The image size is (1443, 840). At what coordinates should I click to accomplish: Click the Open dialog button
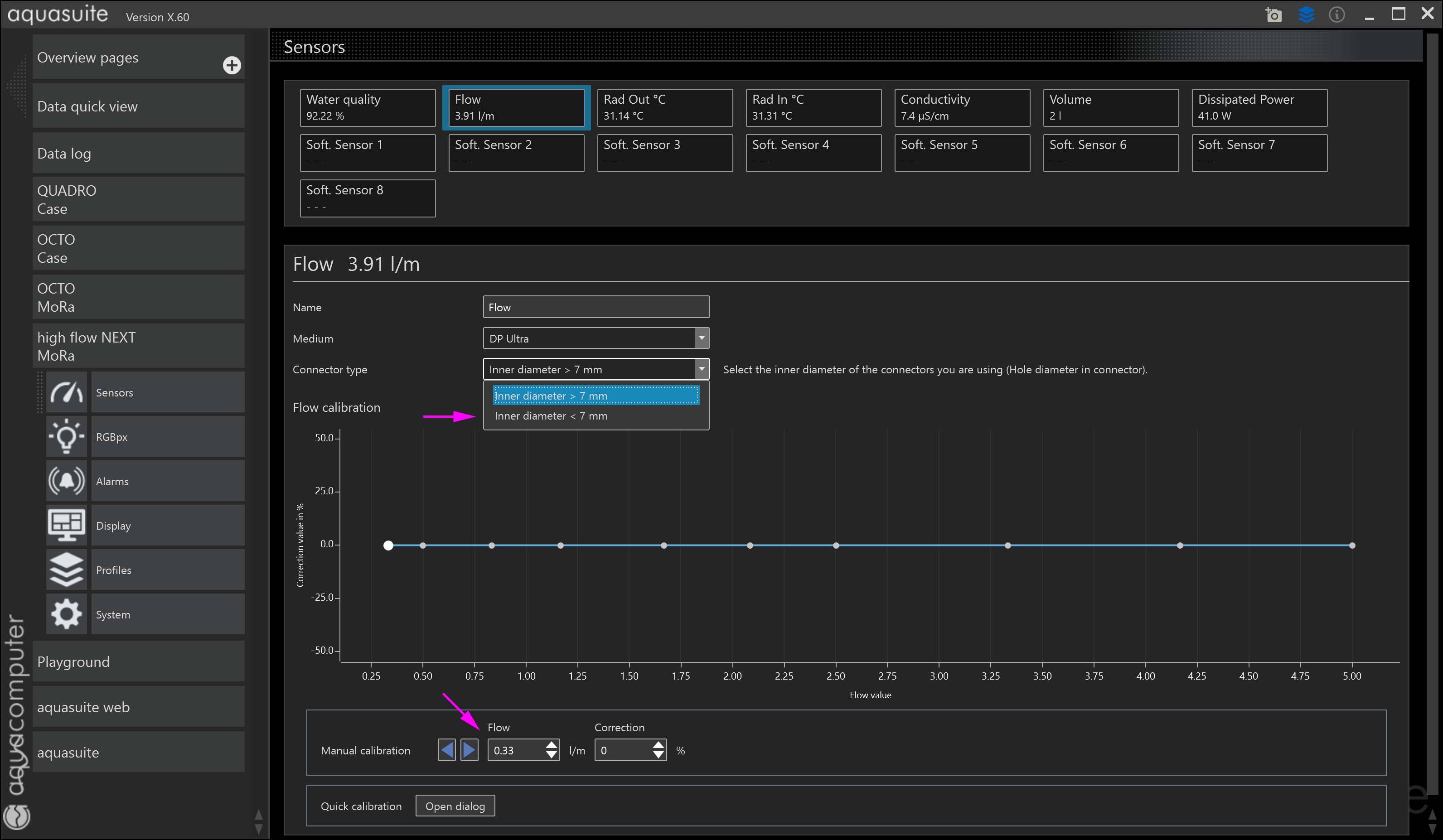coord(455,806)
